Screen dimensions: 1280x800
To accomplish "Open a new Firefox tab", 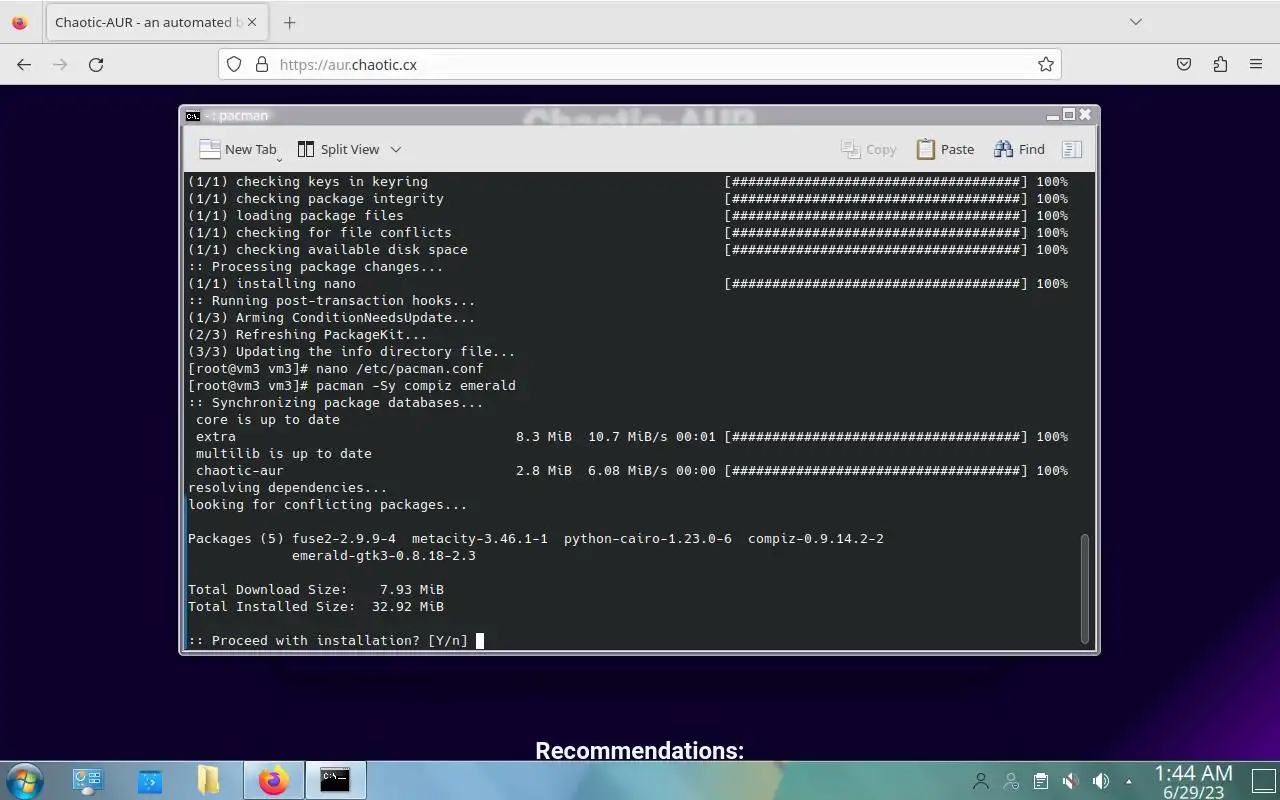I will 289,22.
